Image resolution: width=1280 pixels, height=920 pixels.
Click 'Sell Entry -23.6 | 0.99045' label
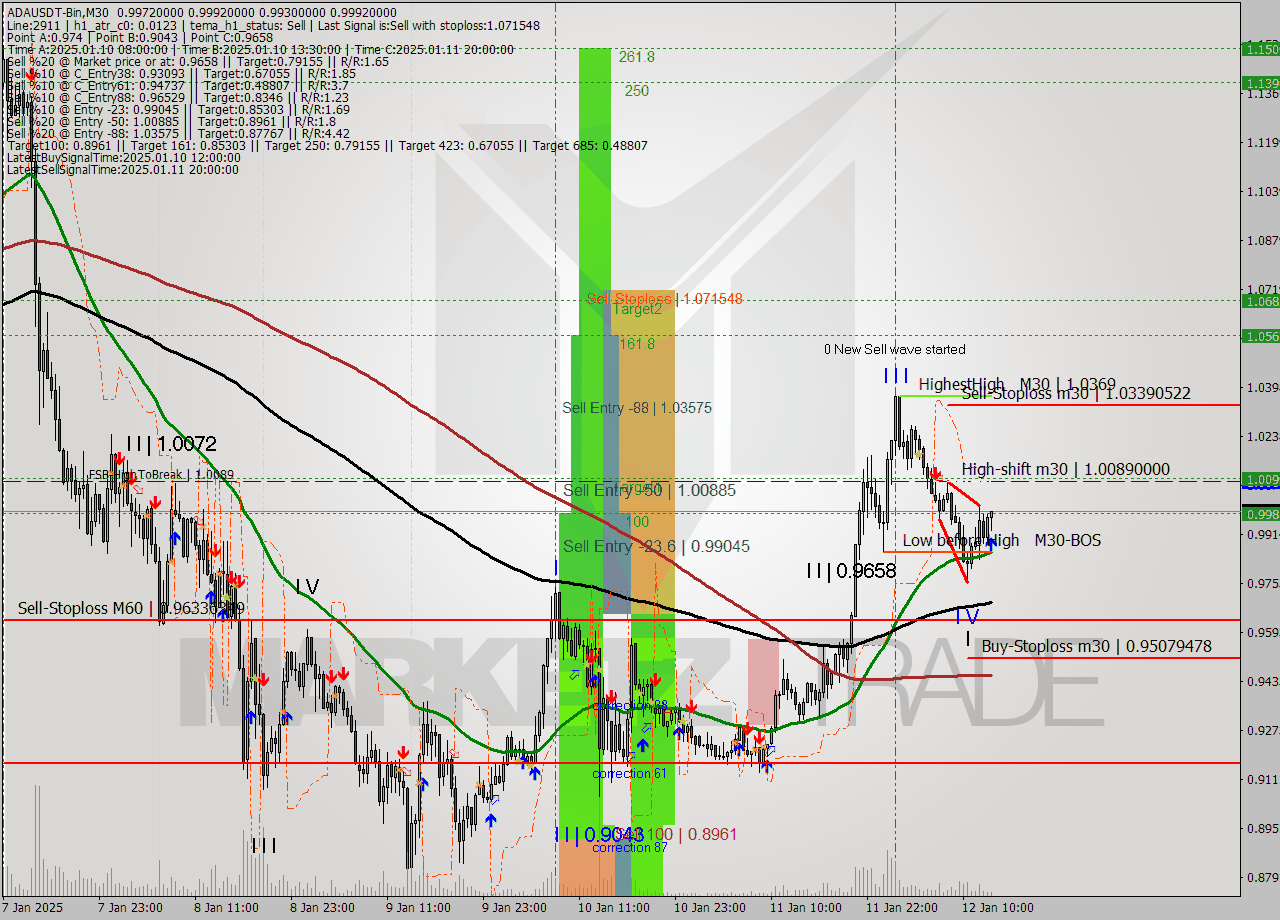point(656,546)
